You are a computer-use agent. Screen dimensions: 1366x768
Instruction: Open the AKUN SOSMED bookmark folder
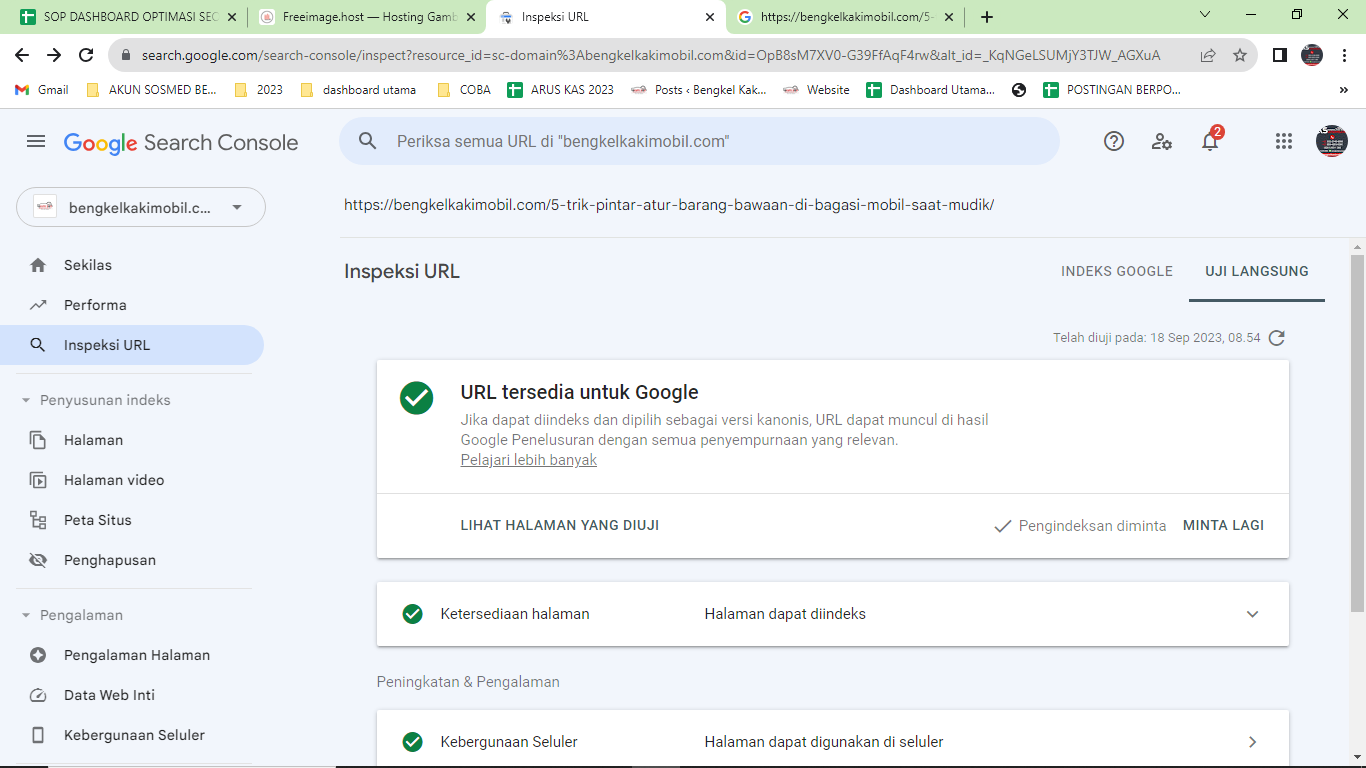tap(151, 90)
